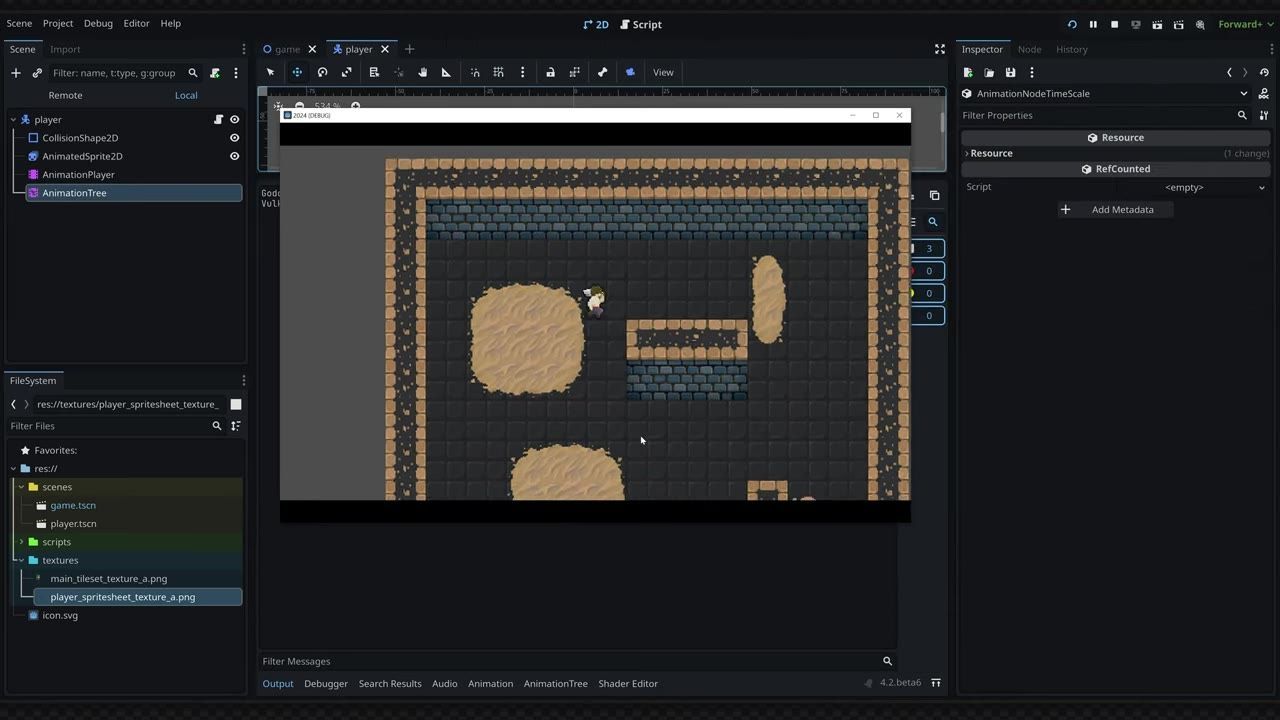Screen dimensions: 1280x720
Task: Load an existing resource in Inspector
Action: [989, 72]
